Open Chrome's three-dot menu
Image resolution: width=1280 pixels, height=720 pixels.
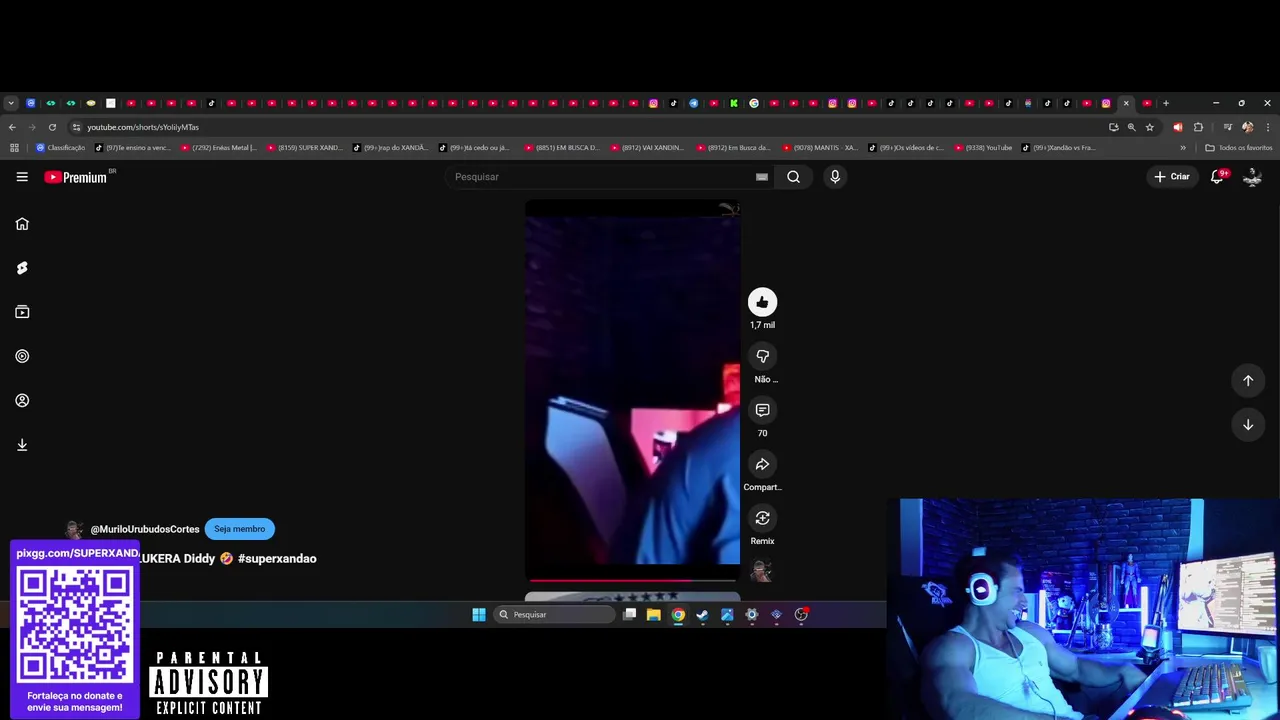click(1268, 127)
